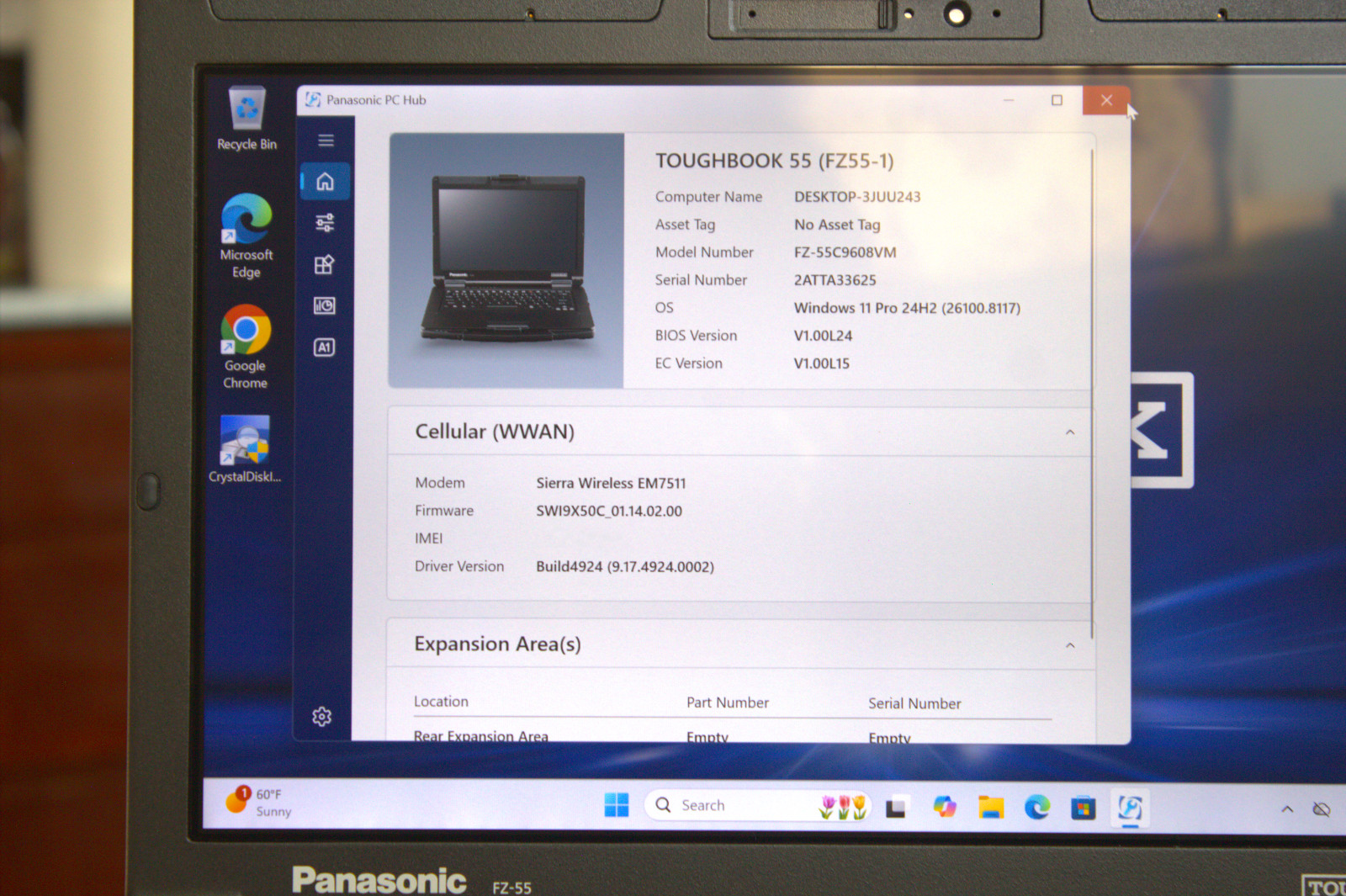Select serial number 2ATTA33625

(835, 280)
